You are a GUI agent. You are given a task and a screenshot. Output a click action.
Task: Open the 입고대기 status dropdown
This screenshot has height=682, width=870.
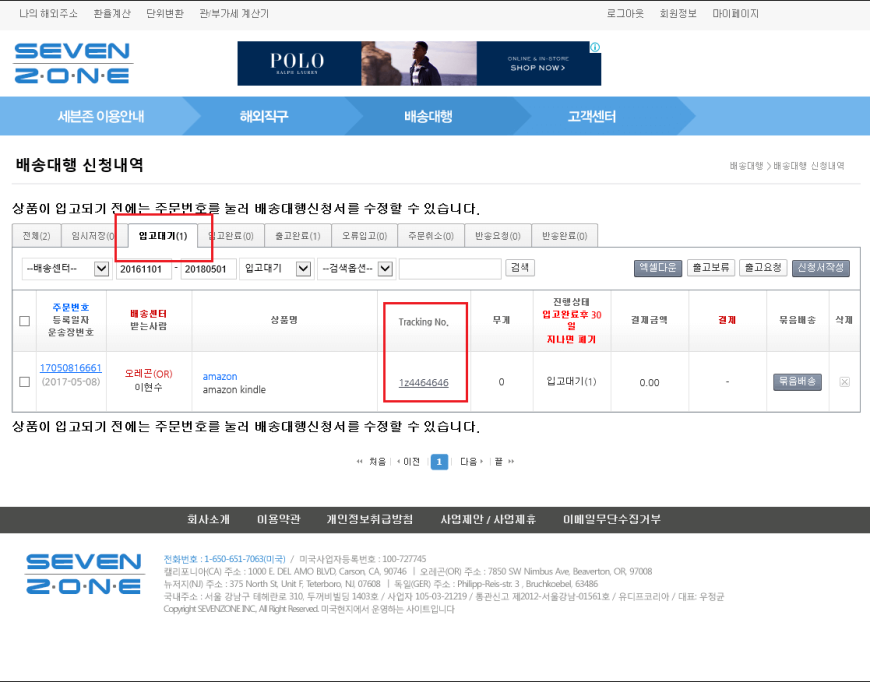[276, 269]
